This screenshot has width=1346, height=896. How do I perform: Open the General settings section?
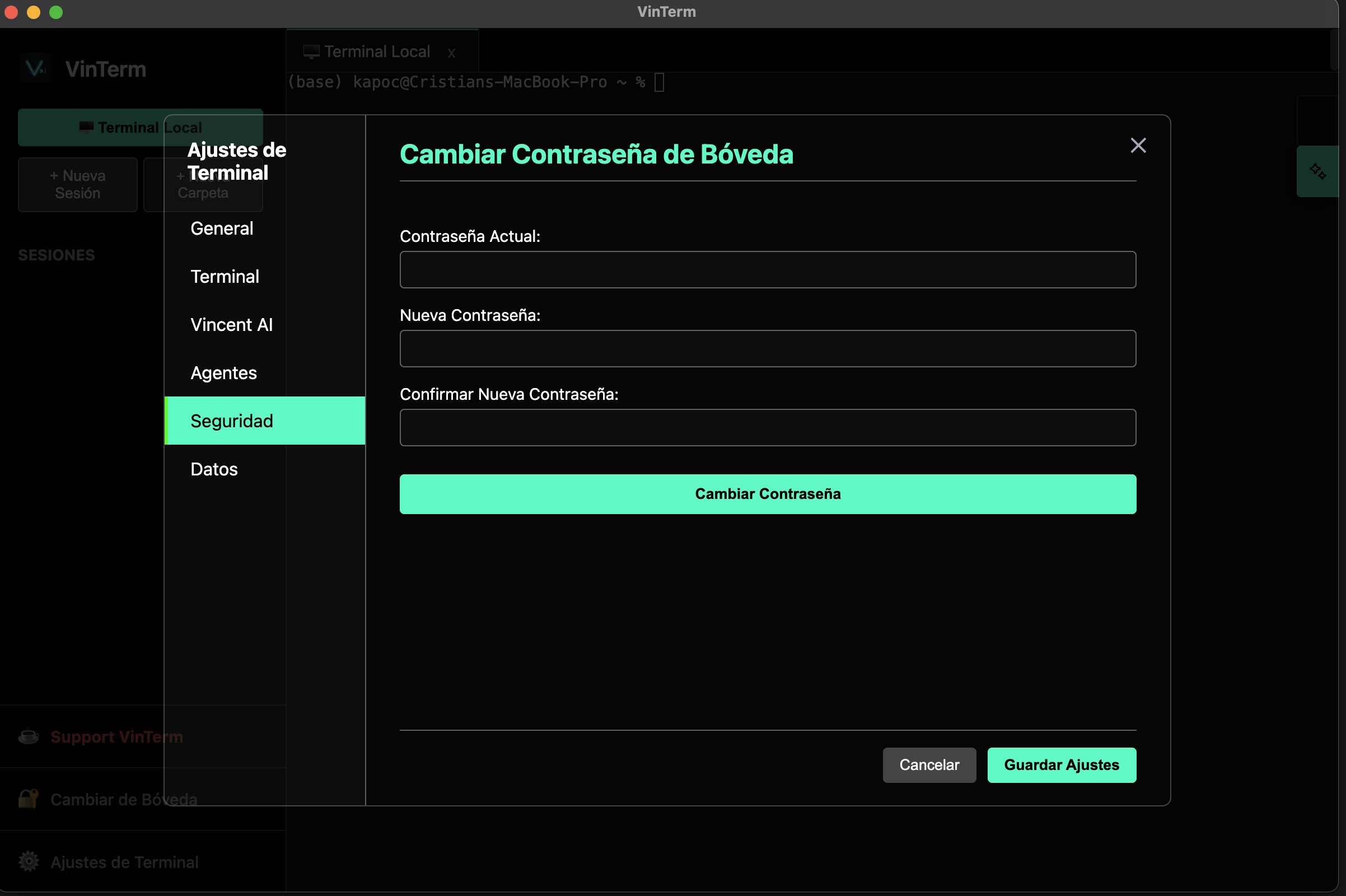(x=265, y=228)
